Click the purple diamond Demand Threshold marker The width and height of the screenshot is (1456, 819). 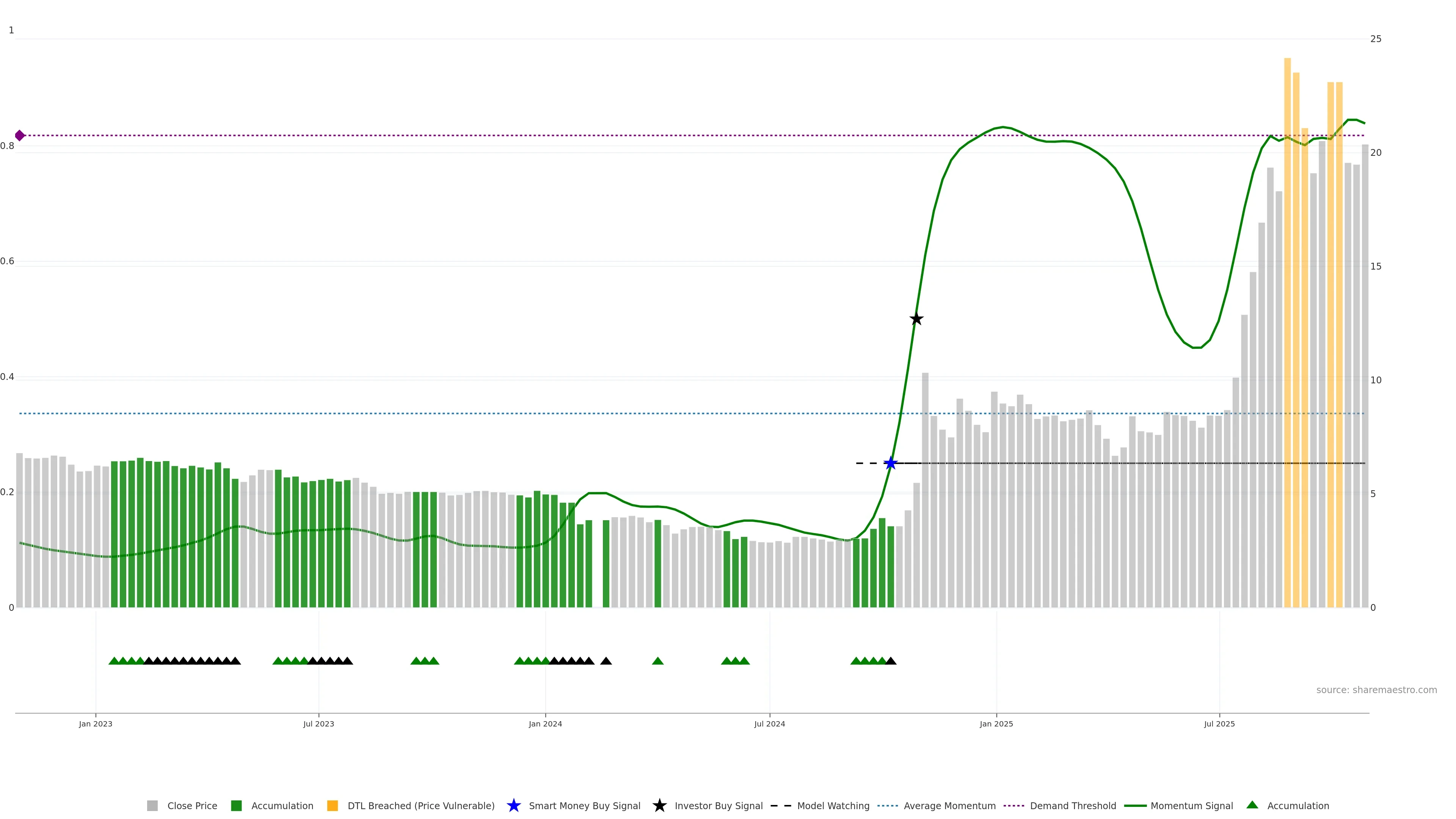(x=20, y=136)
